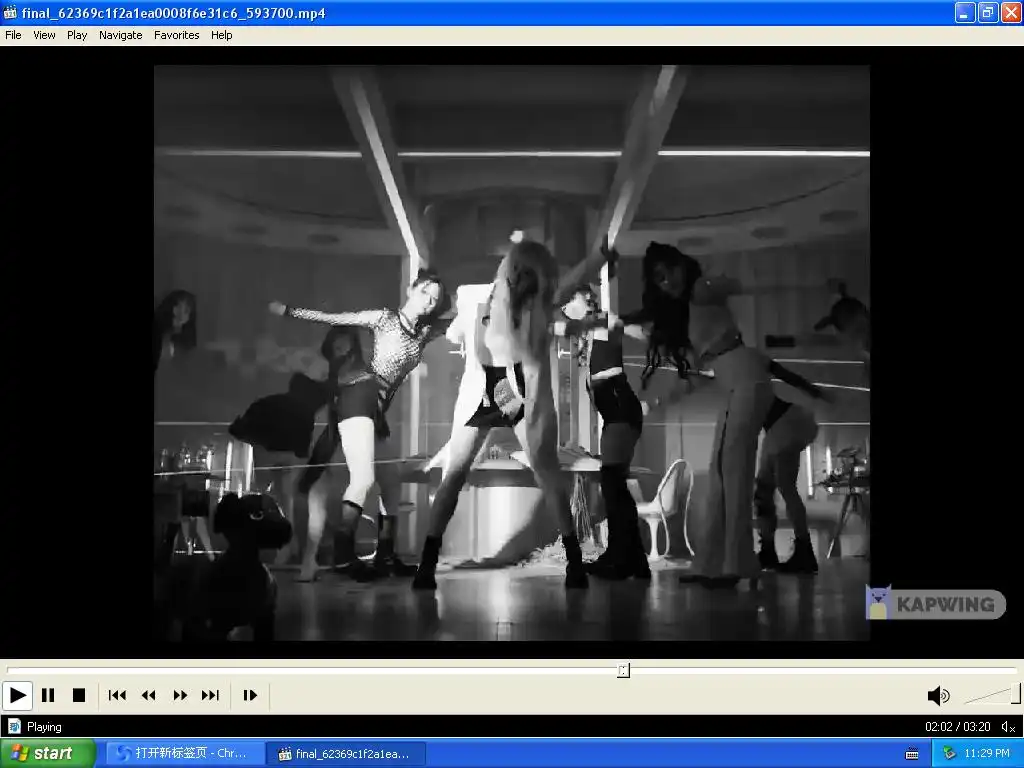1024x768 pixels.
Task: Click the Windows Start button
Action: coord(48,754)
